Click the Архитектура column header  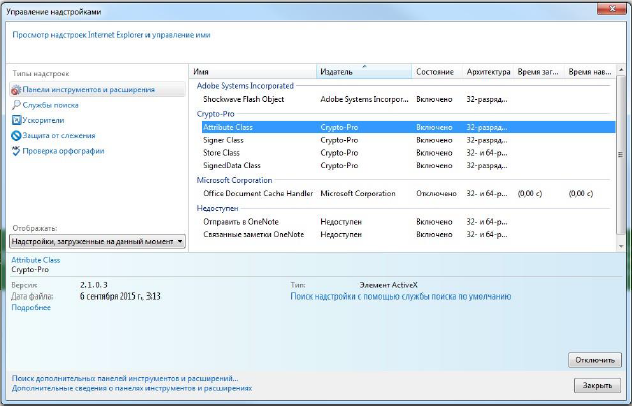[x=488, y=73]
